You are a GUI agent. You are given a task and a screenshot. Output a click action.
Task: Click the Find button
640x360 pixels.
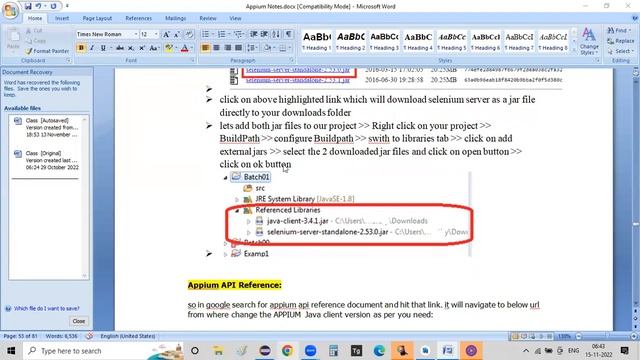pyautogui.click(x=619, y=31)
